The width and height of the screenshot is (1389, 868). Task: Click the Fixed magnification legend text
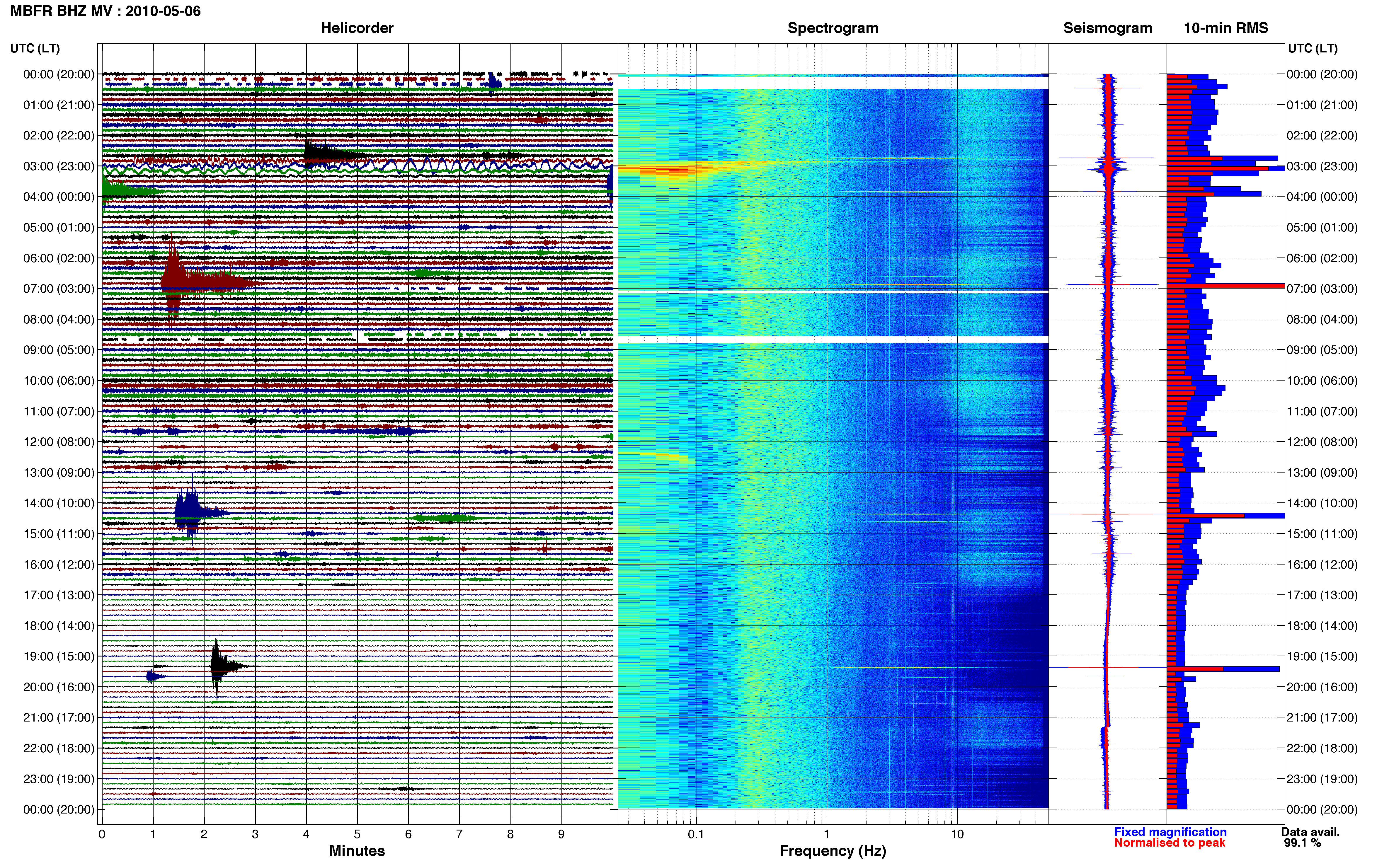click(x=1170, y=832)
